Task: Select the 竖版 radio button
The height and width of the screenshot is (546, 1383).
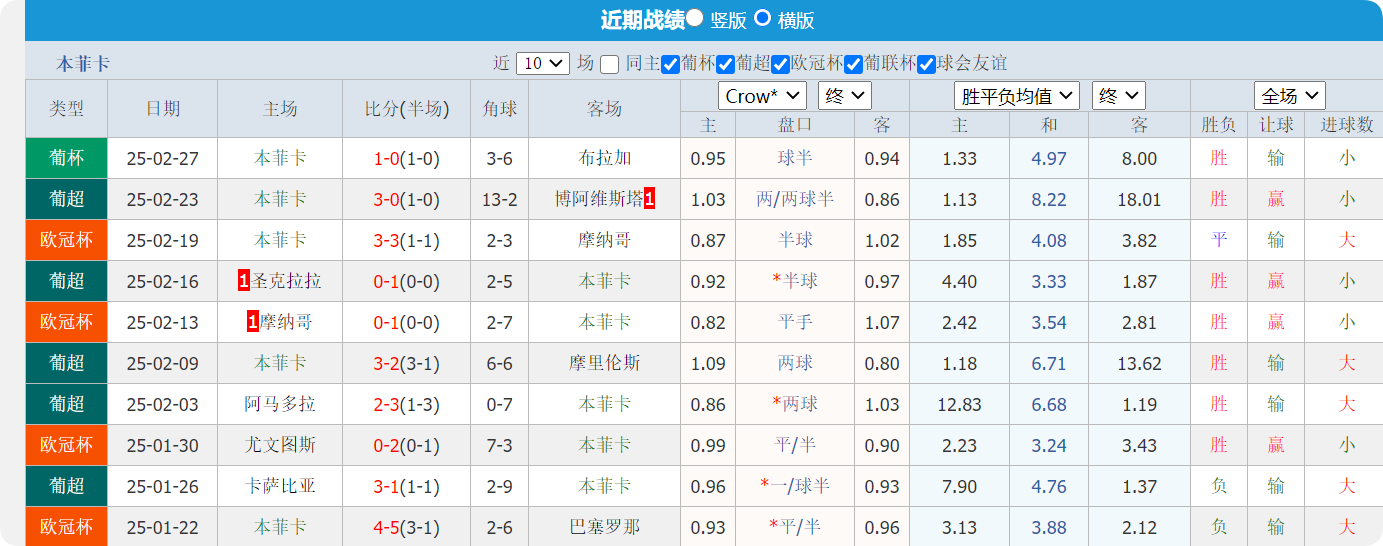Action: pos(694,18)
